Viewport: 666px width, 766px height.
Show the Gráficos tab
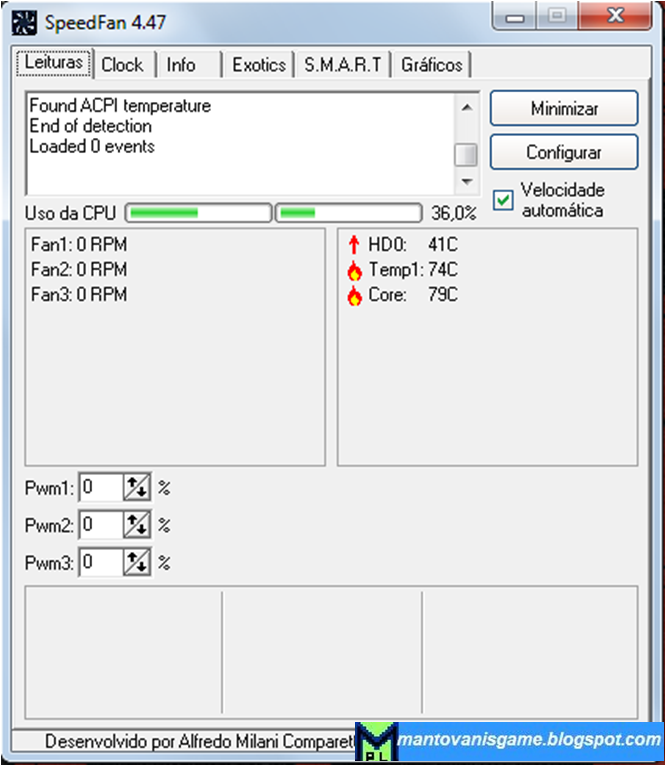(x=431, y=65)
